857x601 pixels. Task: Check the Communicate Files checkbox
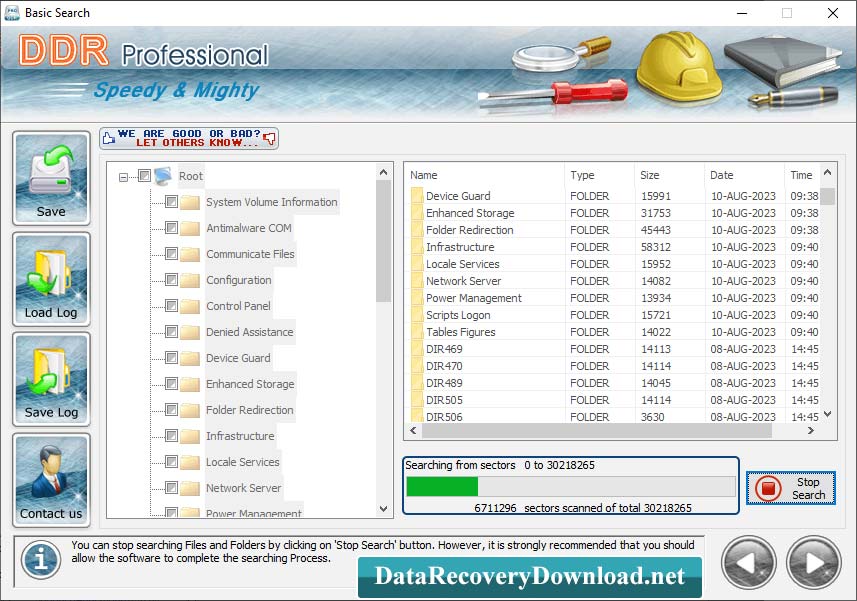tap(171, 254)
